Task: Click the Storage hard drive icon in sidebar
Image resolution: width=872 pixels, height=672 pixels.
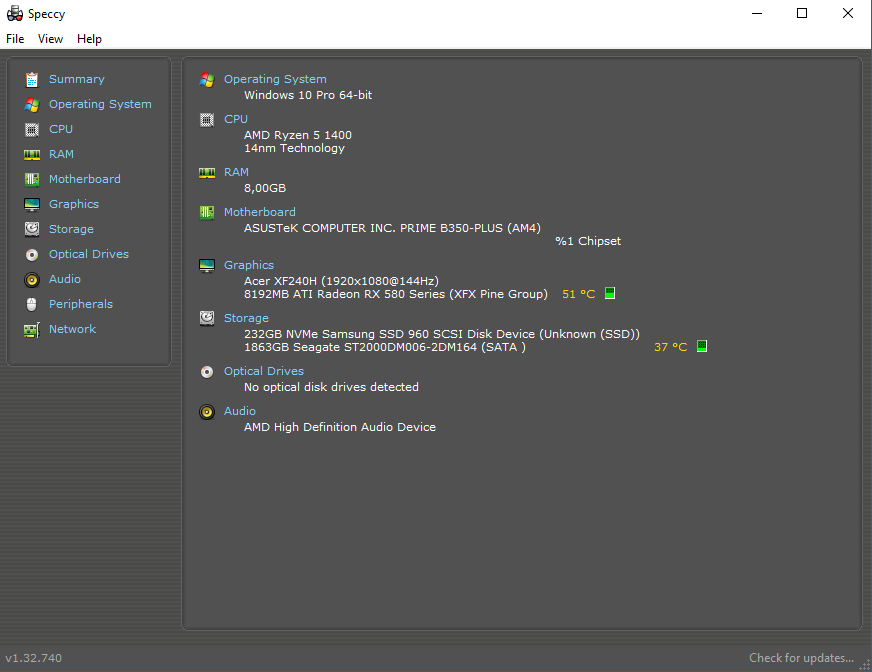Action: pyautogui.click(x=32, y=229)
